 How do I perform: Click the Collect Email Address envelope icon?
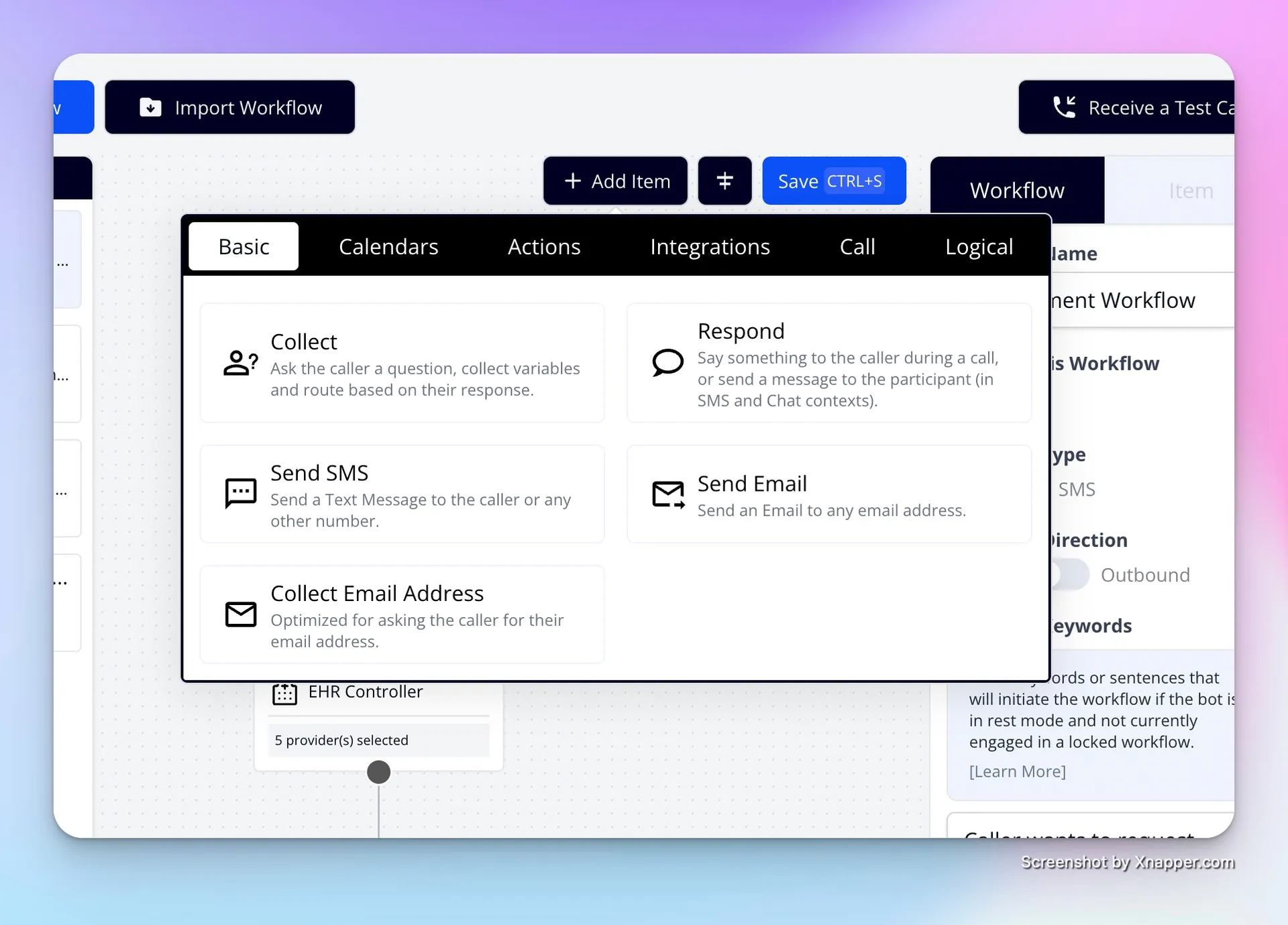coord(240,614)
